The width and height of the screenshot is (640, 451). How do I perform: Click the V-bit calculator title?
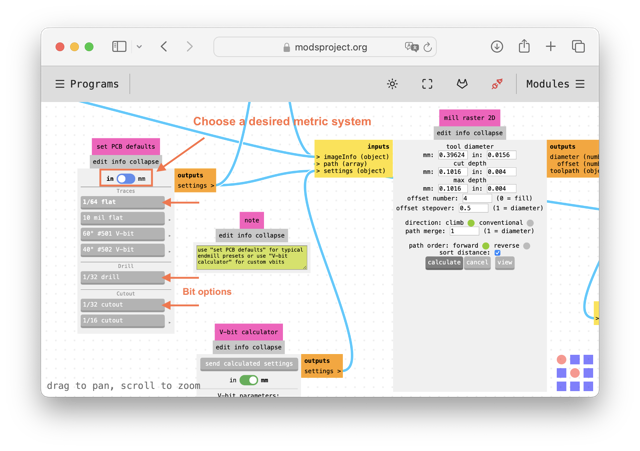249,332
